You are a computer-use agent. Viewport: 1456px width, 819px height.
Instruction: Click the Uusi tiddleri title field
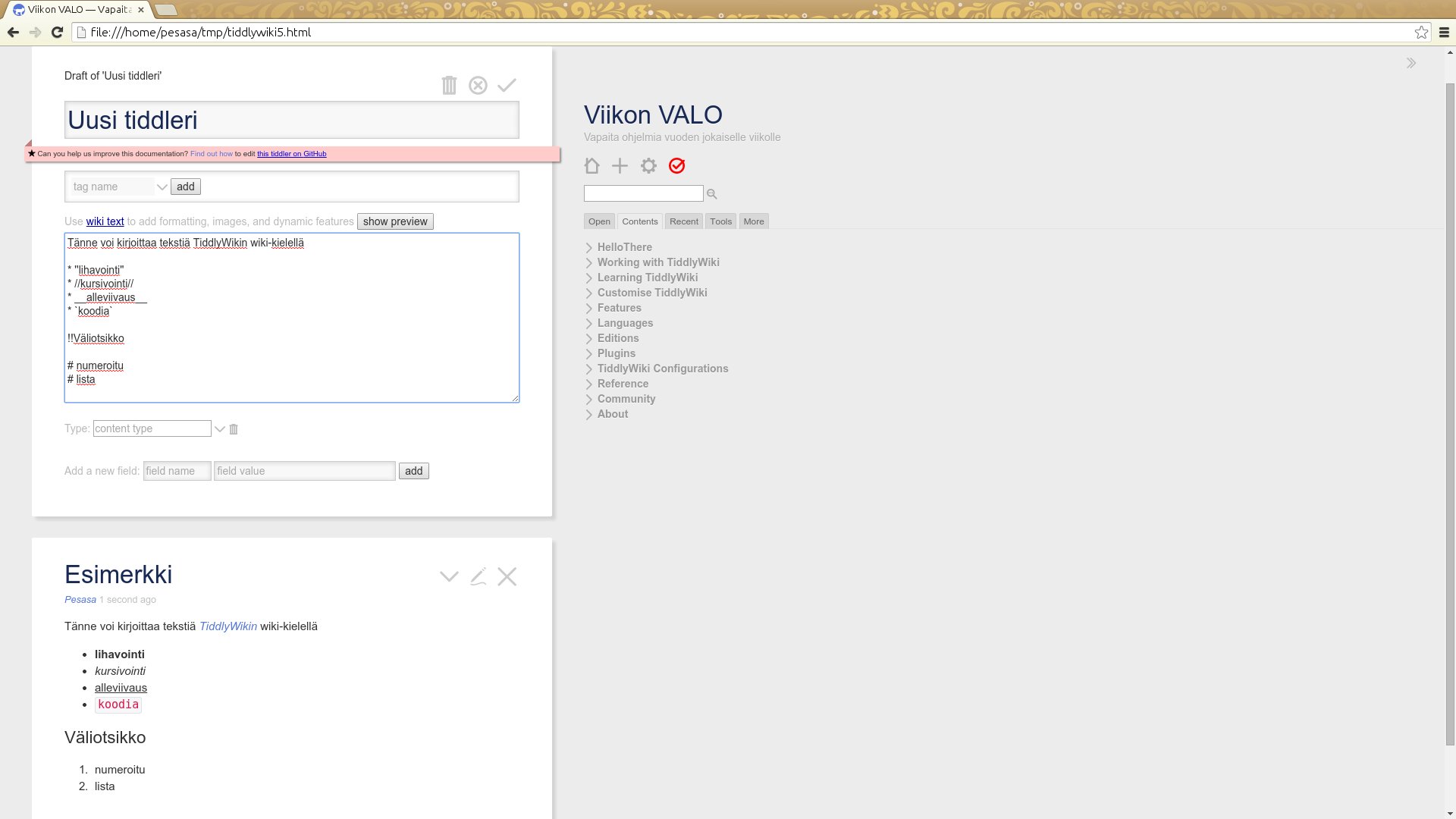click(x=292, y=120)
